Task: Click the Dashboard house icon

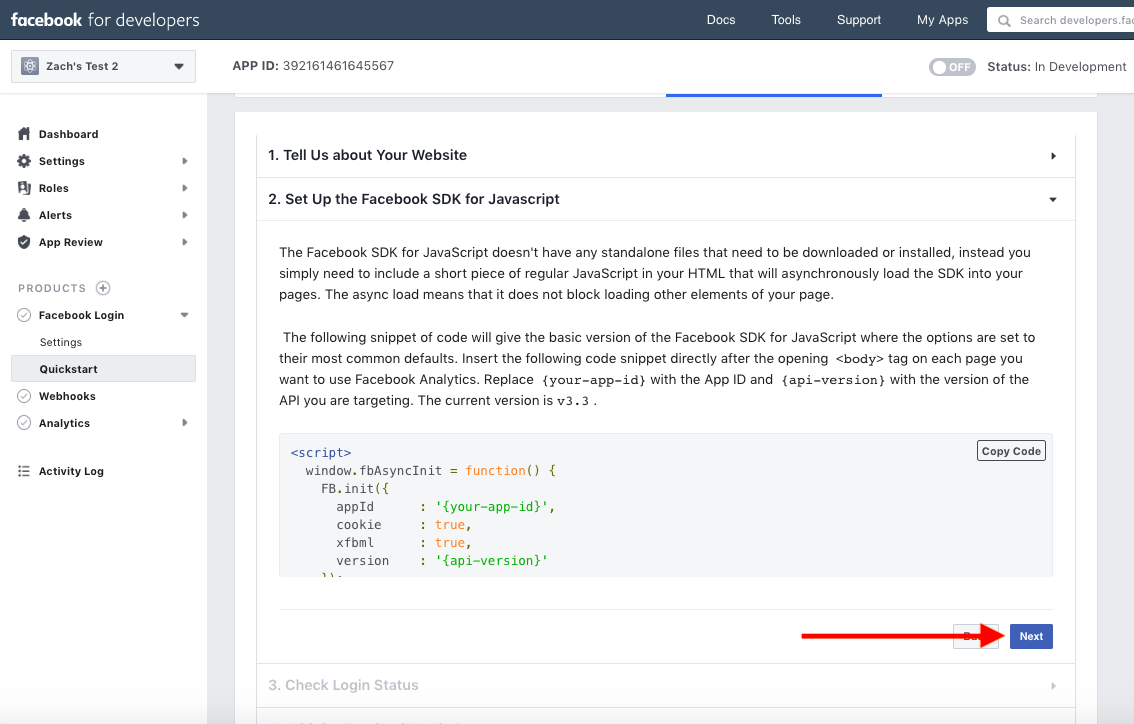Action: coord(24,134)
